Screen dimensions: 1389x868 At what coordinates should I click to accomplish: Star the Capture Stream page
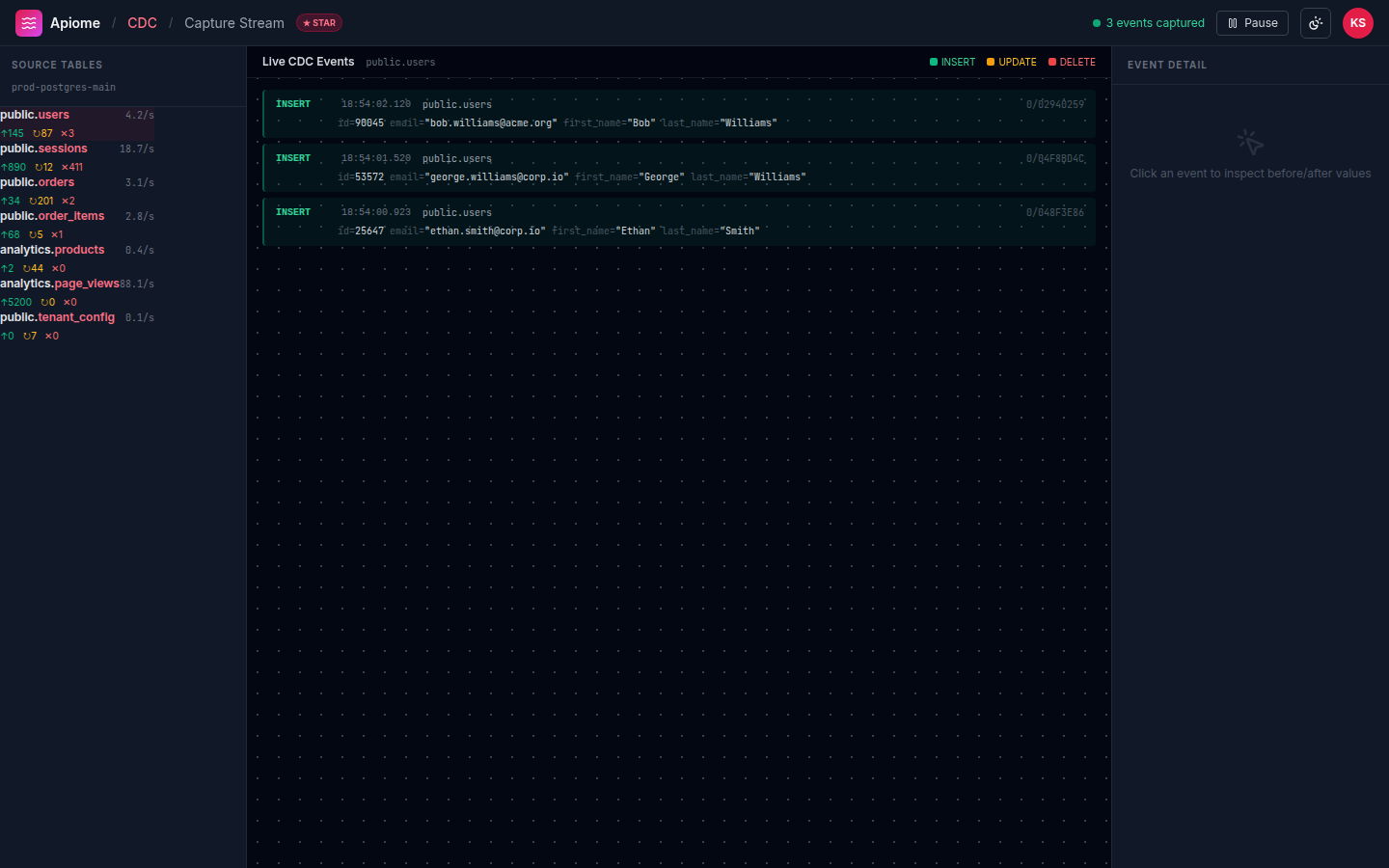[x=319, y=23]
